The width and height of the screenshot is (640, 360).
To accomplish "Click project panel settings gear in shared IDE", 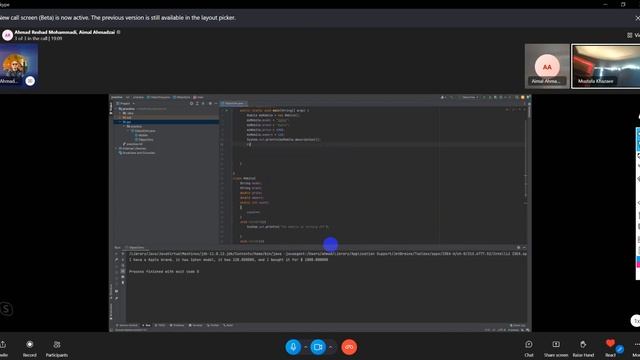I will [210, 104].
